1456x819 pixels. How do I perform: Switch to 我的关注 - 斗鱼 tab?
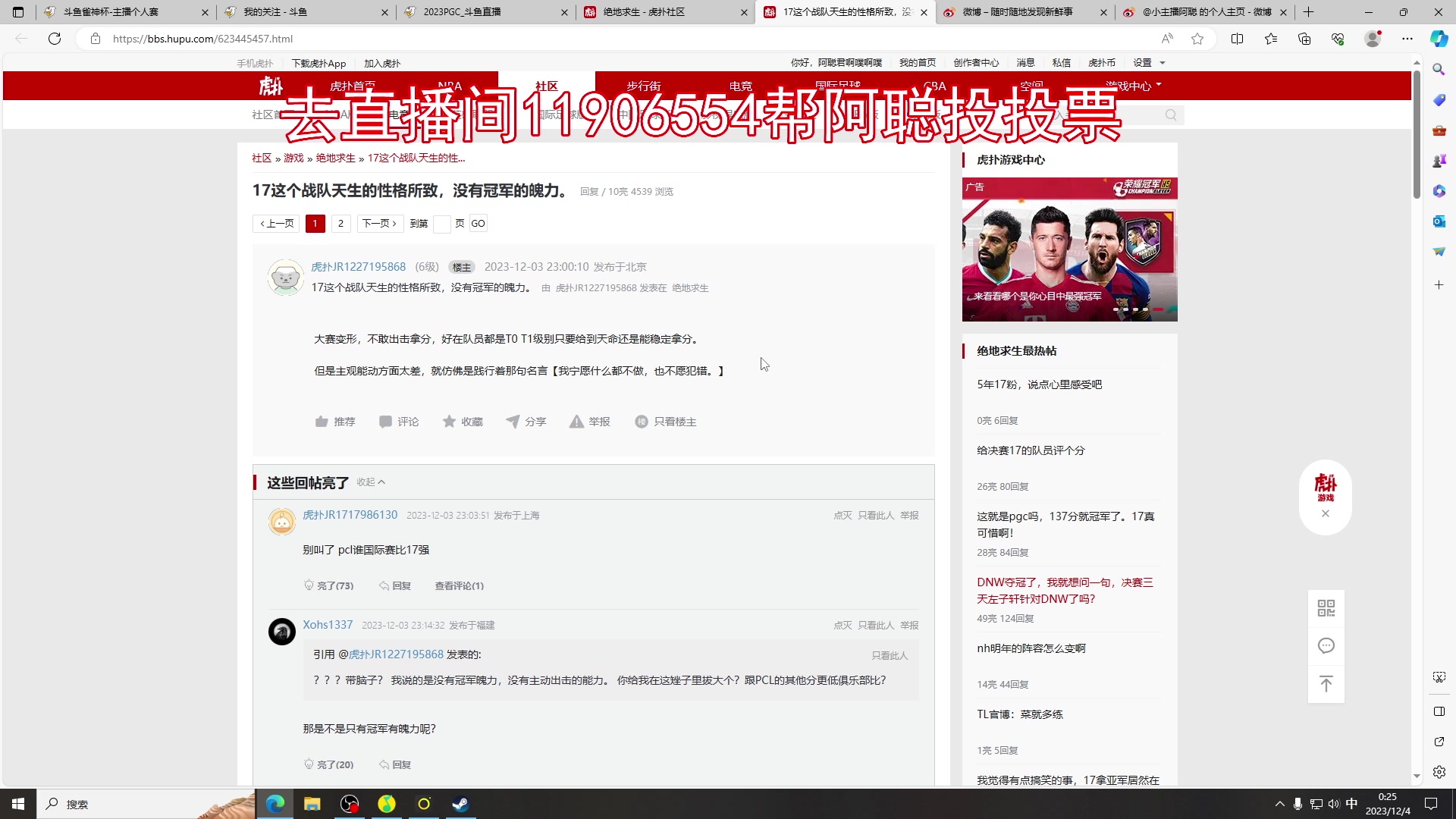(x=306, y=12)
